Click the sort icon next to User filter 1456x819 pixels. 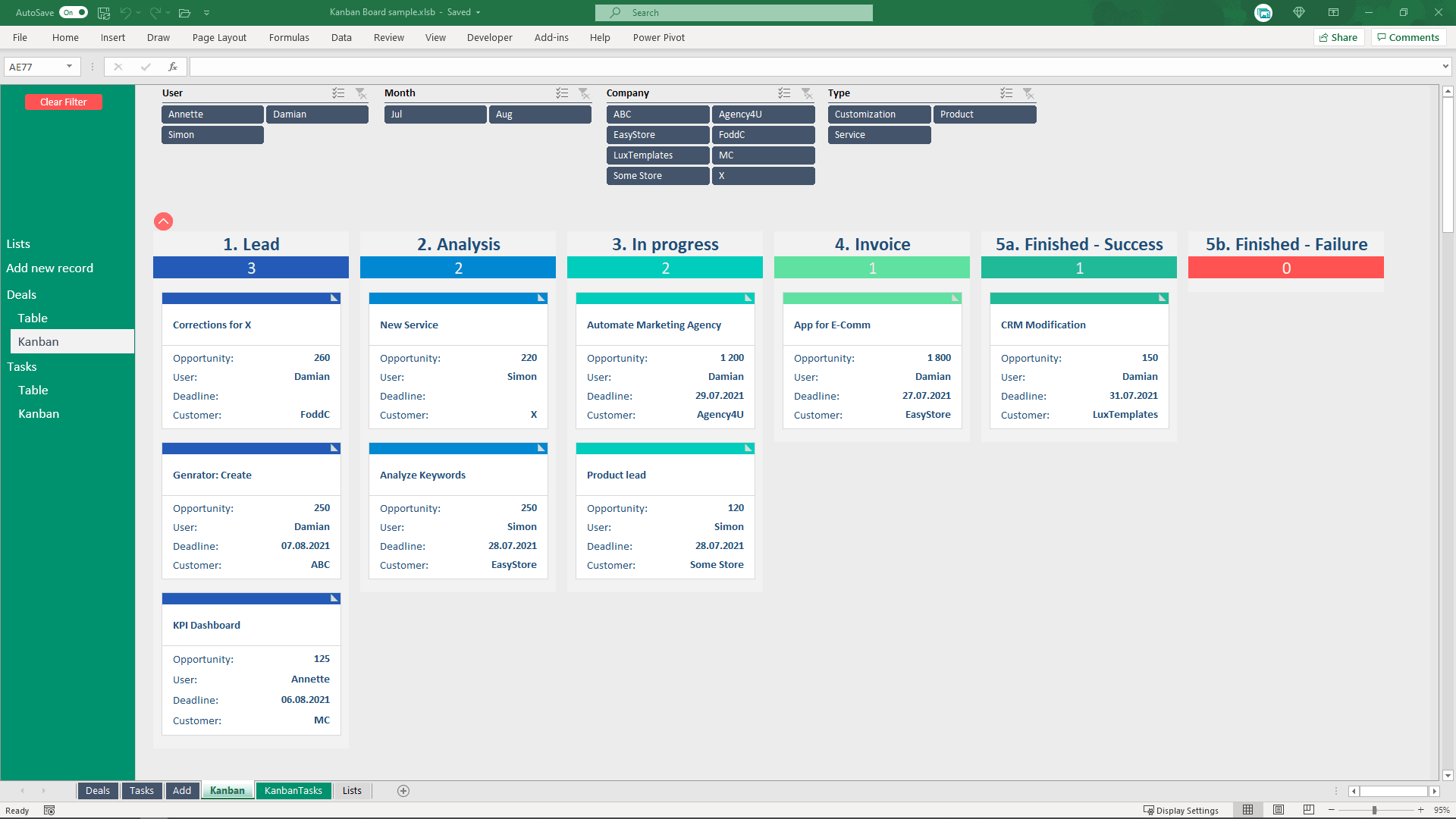coord(338,93)
